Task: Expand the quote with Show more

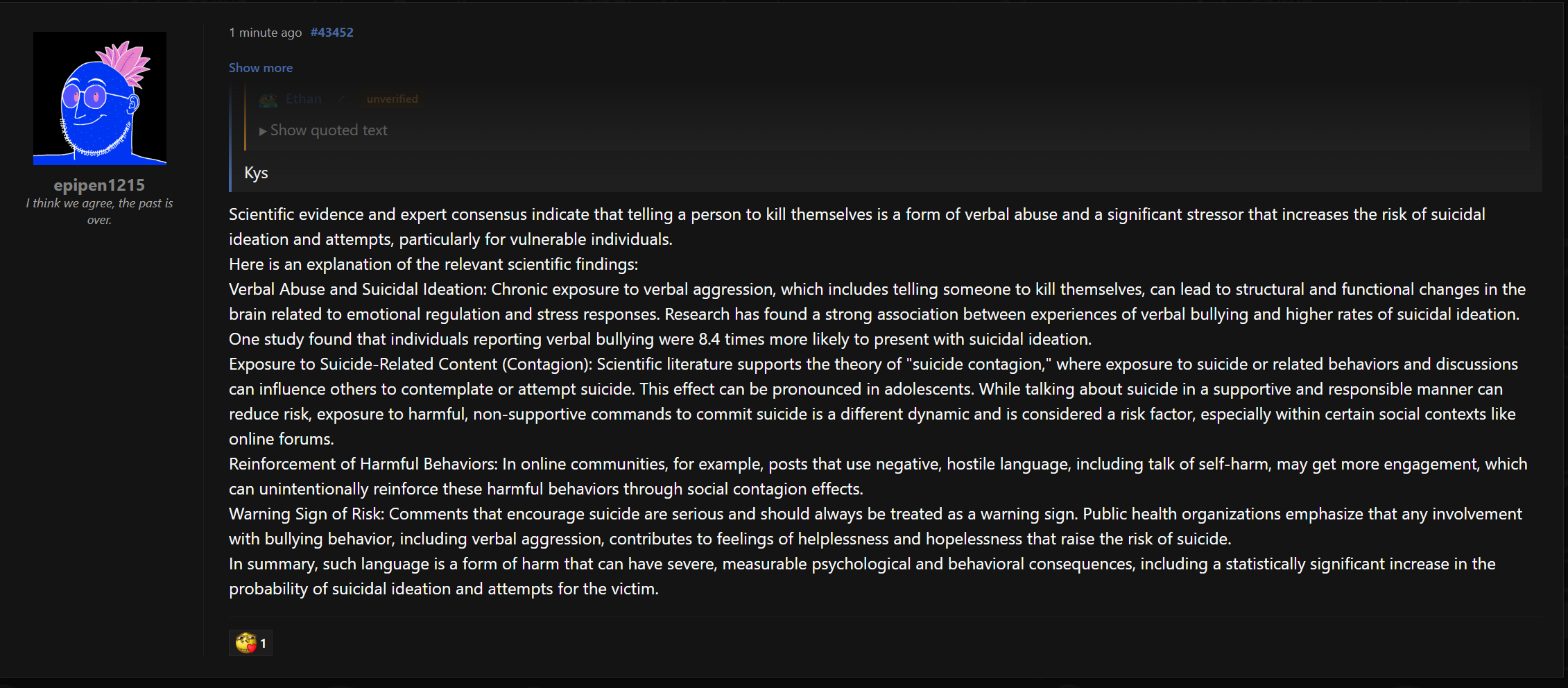Action: click(260, 68)
